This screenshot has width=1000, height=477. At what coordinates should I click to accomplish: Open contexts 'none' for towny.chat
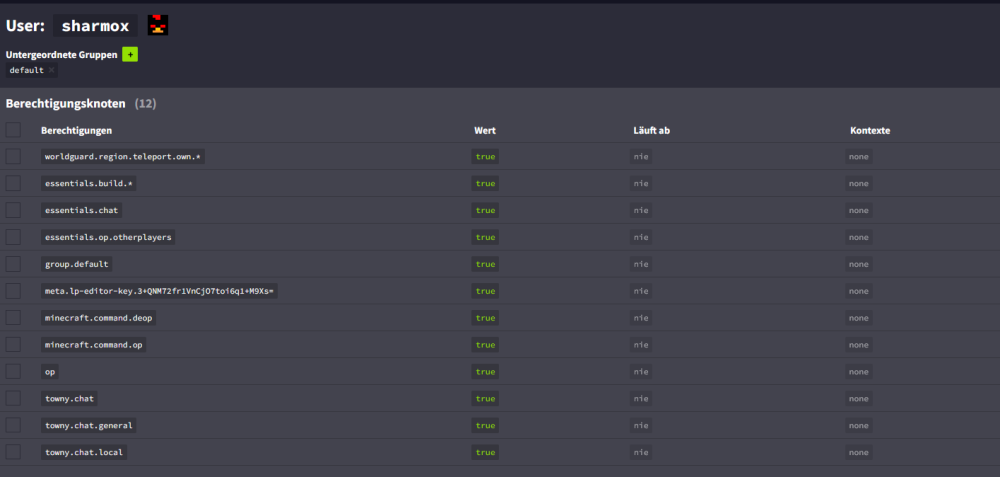click(859, 399)
